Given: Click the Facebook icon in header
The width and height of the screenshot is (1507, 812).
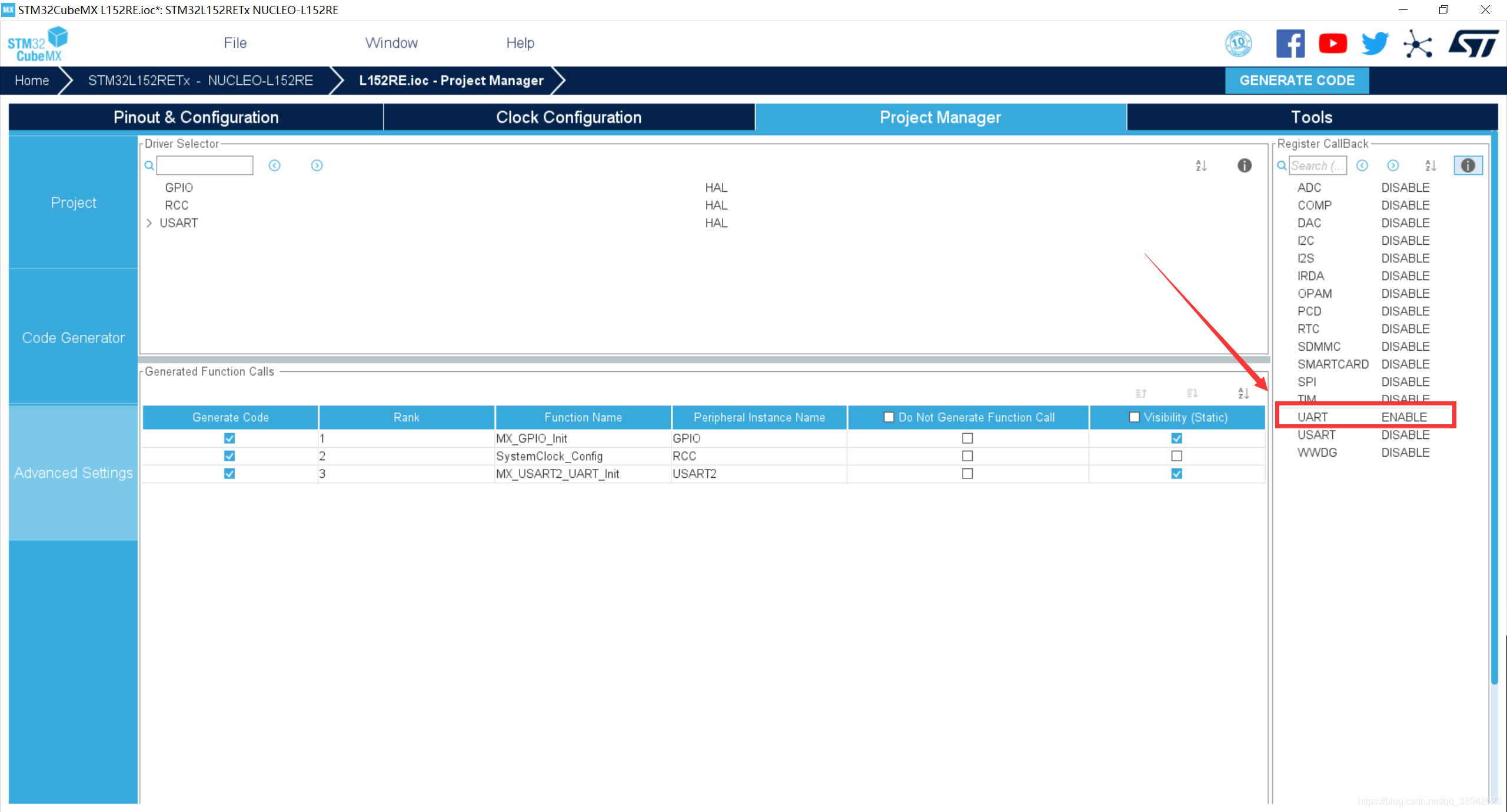Looking at the screenshot, I should point(1290,44).
